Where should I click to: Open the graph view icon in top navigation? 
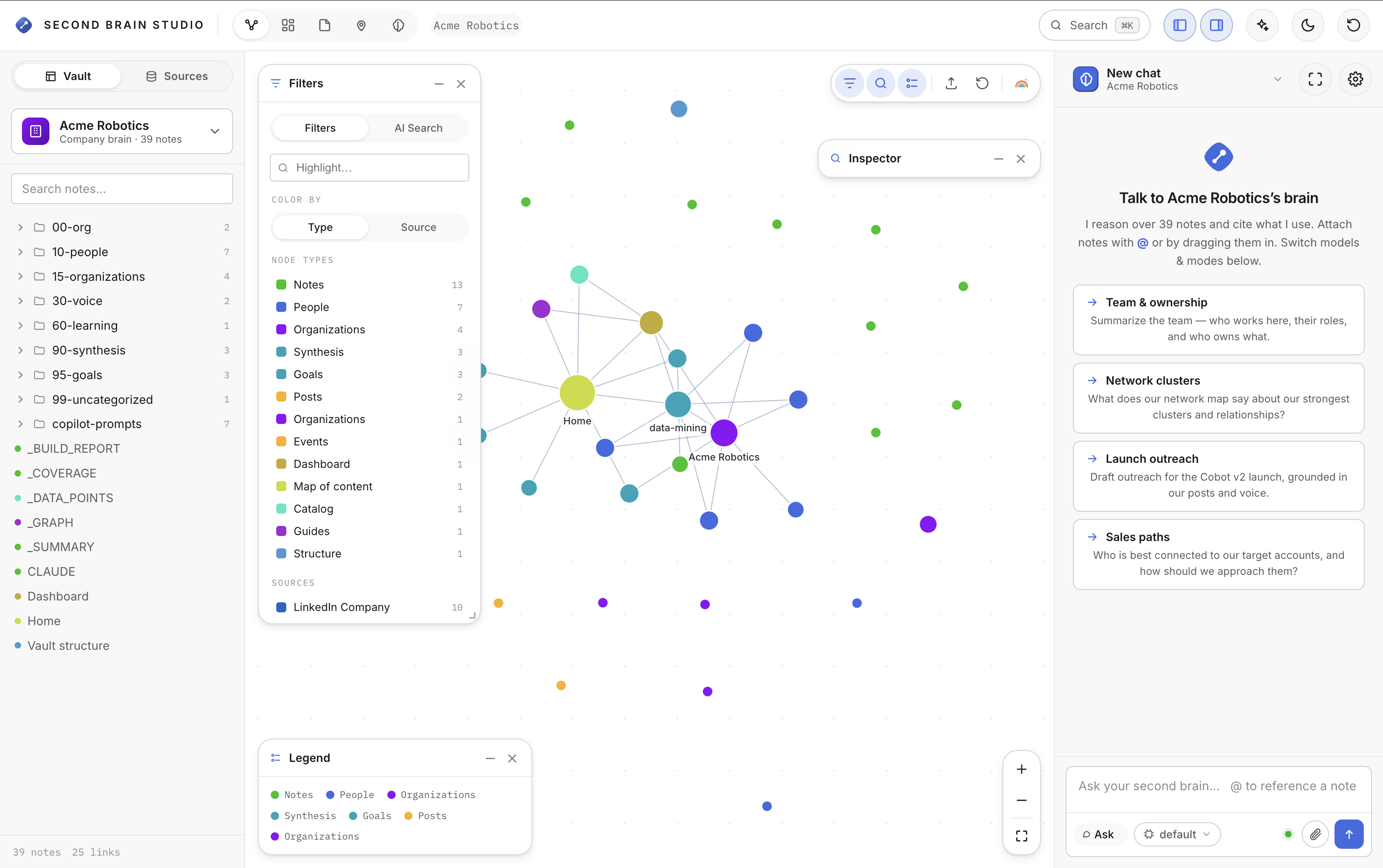252,25
